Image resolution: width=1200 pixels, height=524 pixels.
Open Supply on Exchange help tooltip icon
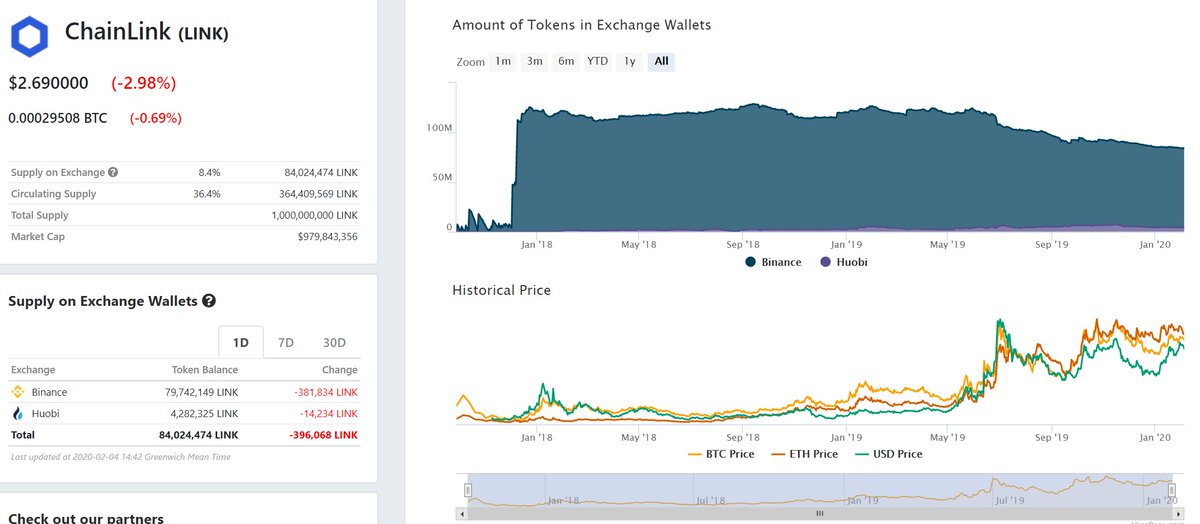[113, 173]
